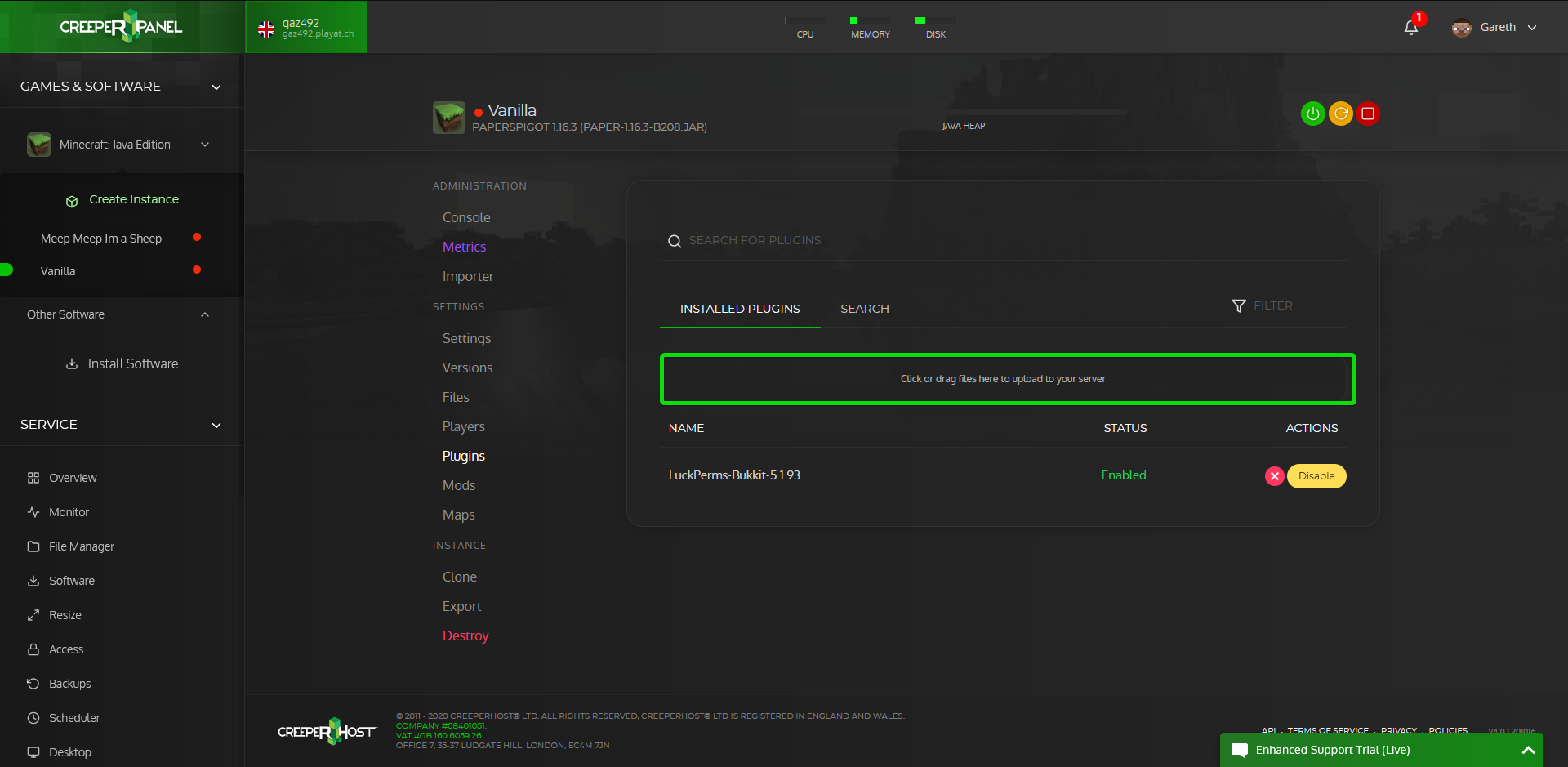Open the Privacy footer link
This screenshot has height=767, width=1568.
click(x=1399, y=730)
